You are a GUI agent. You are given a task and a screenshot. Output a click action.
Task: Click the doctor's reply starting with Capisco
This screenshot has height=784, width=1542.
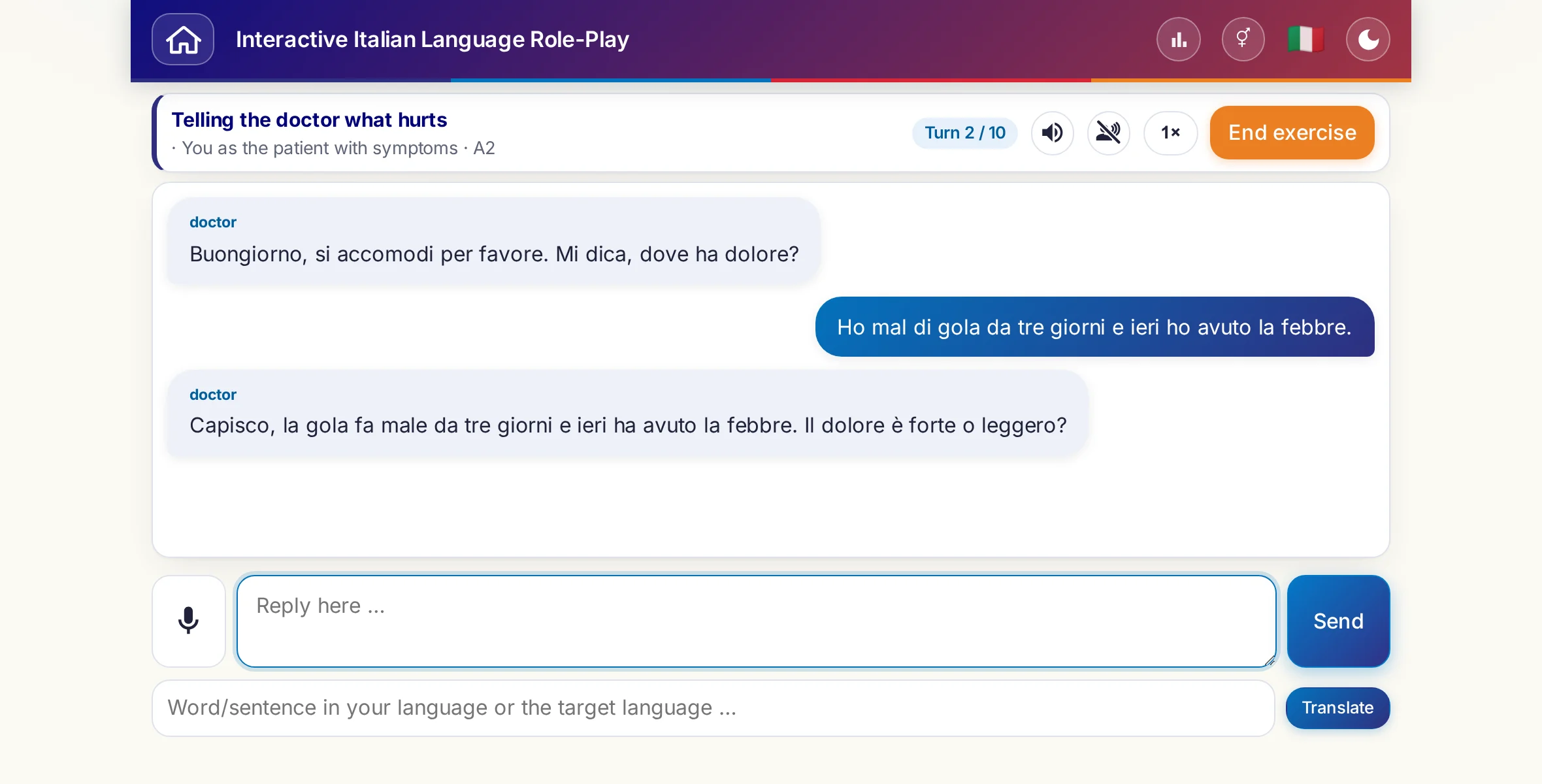(x=627, y=413)
